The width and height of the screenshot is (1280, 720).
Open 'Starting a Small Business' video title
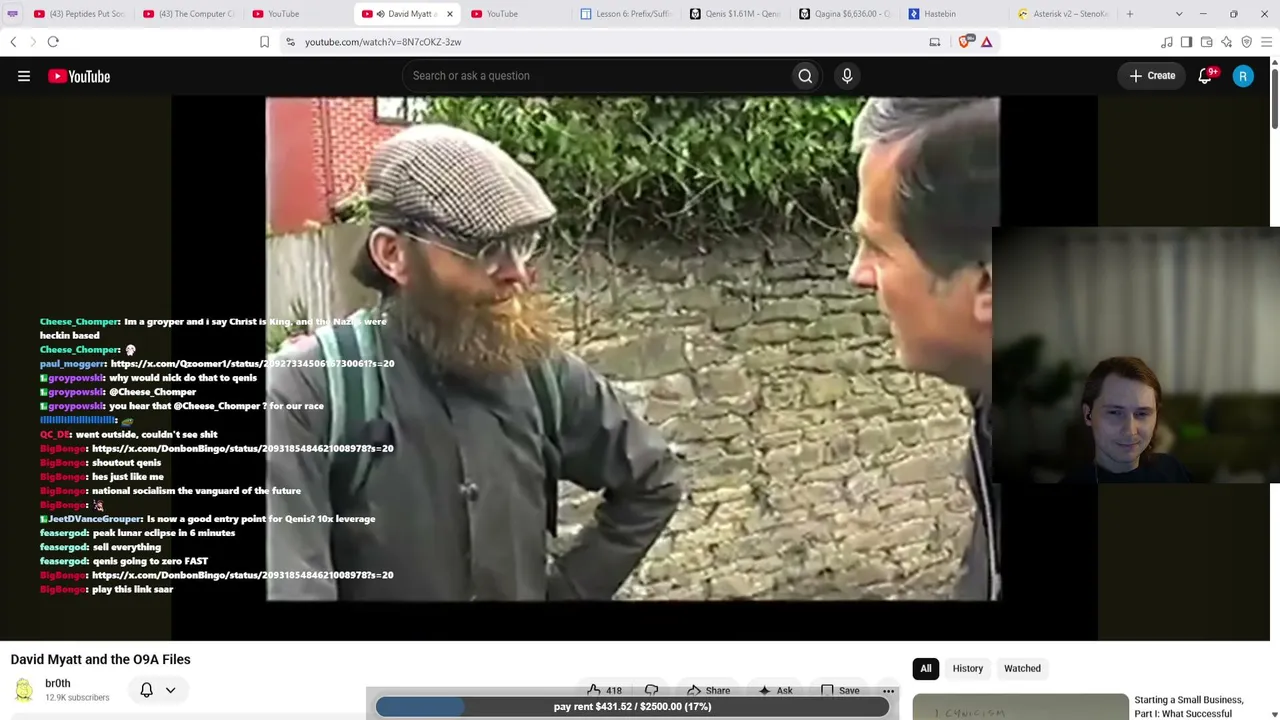pos(1189,707)
